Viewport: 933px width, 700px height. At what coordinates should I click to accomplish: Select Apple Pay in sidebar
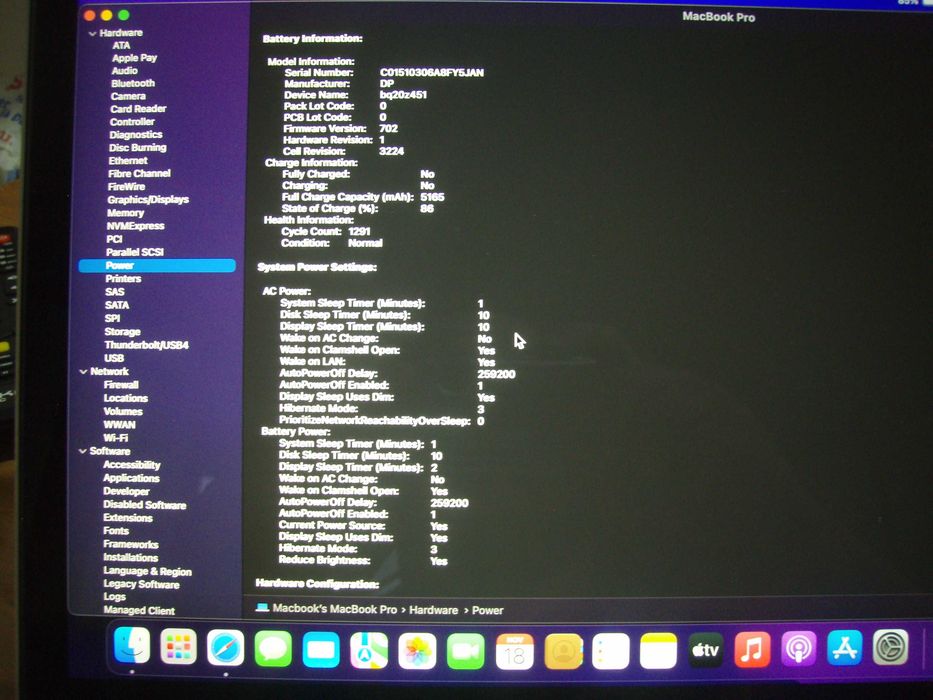pyautogui.click(x=134, y=58)
